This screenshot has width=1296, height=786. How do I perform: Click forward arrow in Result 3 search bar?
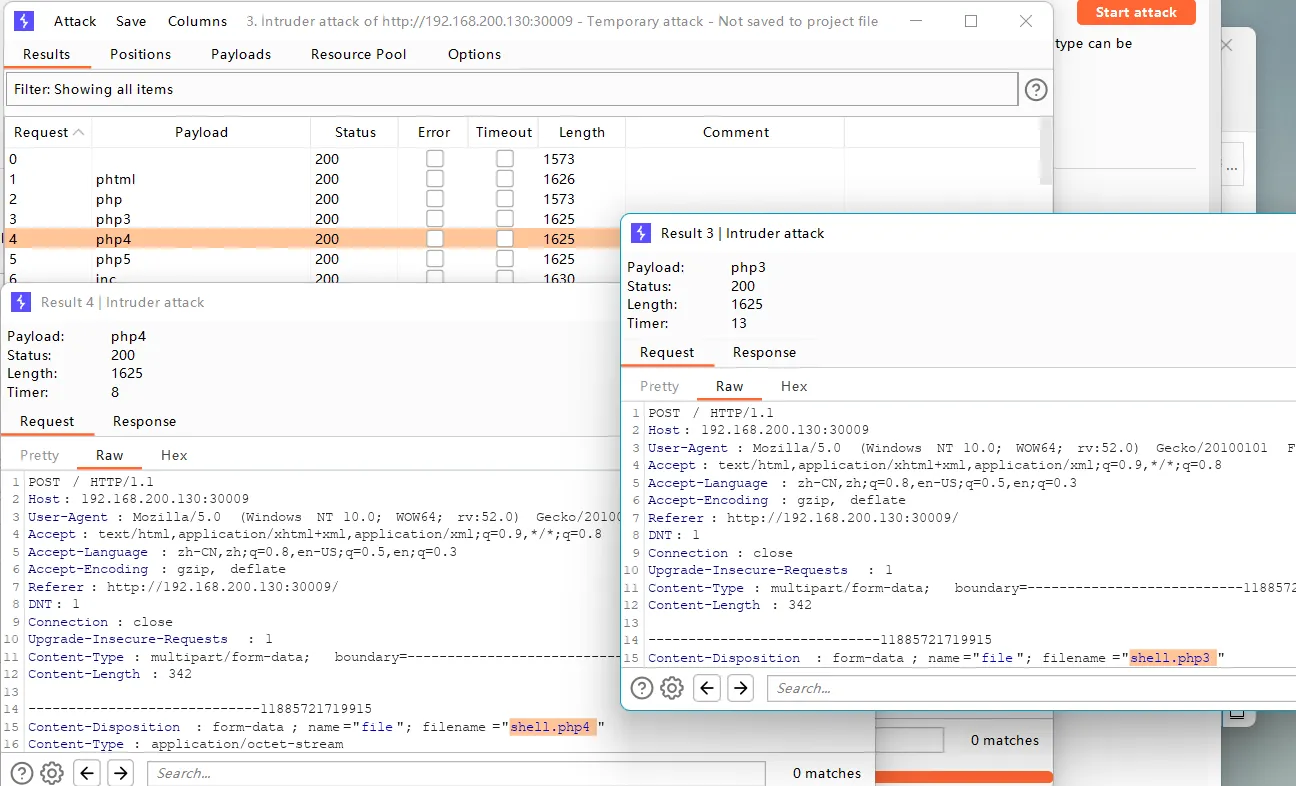click(740, 688)
